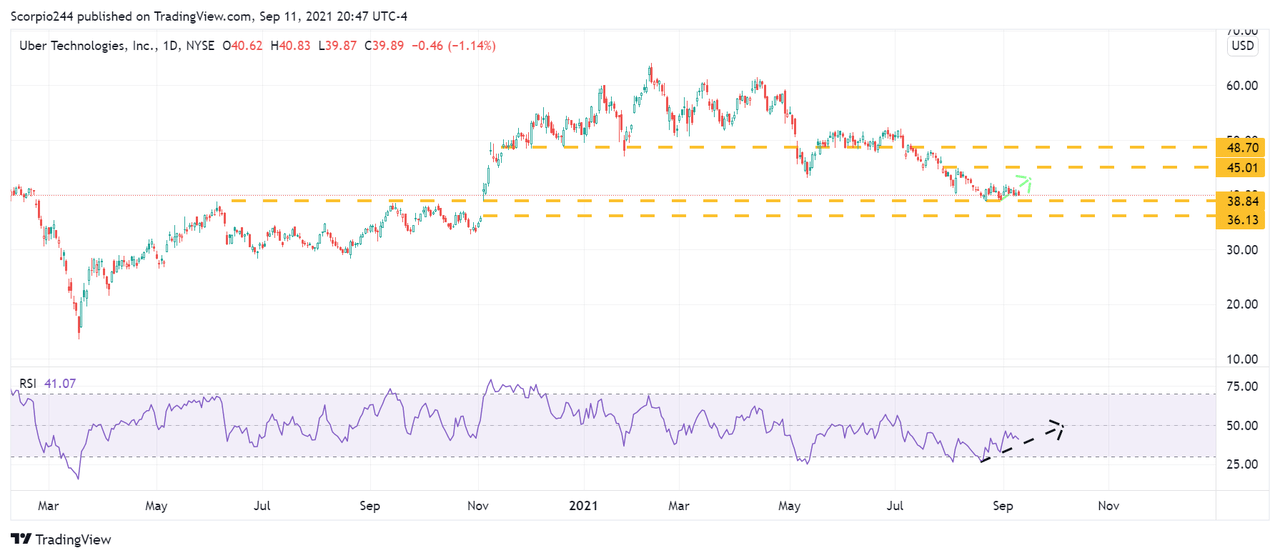Click the Sep 2021 label right of Jul
1280x558 pixels.
click(x=1002, y=506)
